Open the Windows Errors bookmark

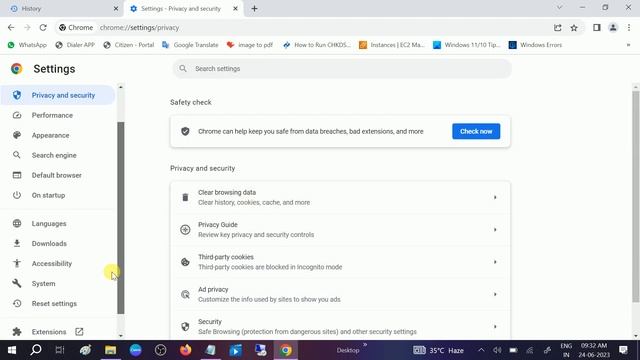pyautogui.click(x=536, y=45)
